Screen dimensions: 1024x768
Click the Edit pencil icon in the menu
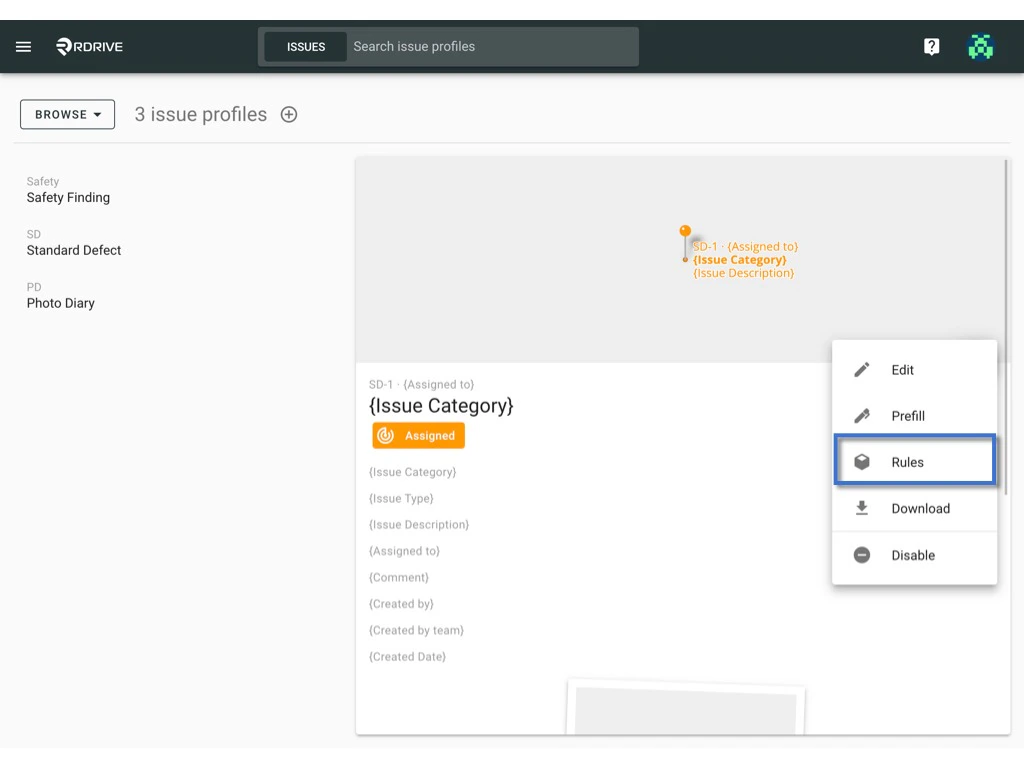(861, 369)
